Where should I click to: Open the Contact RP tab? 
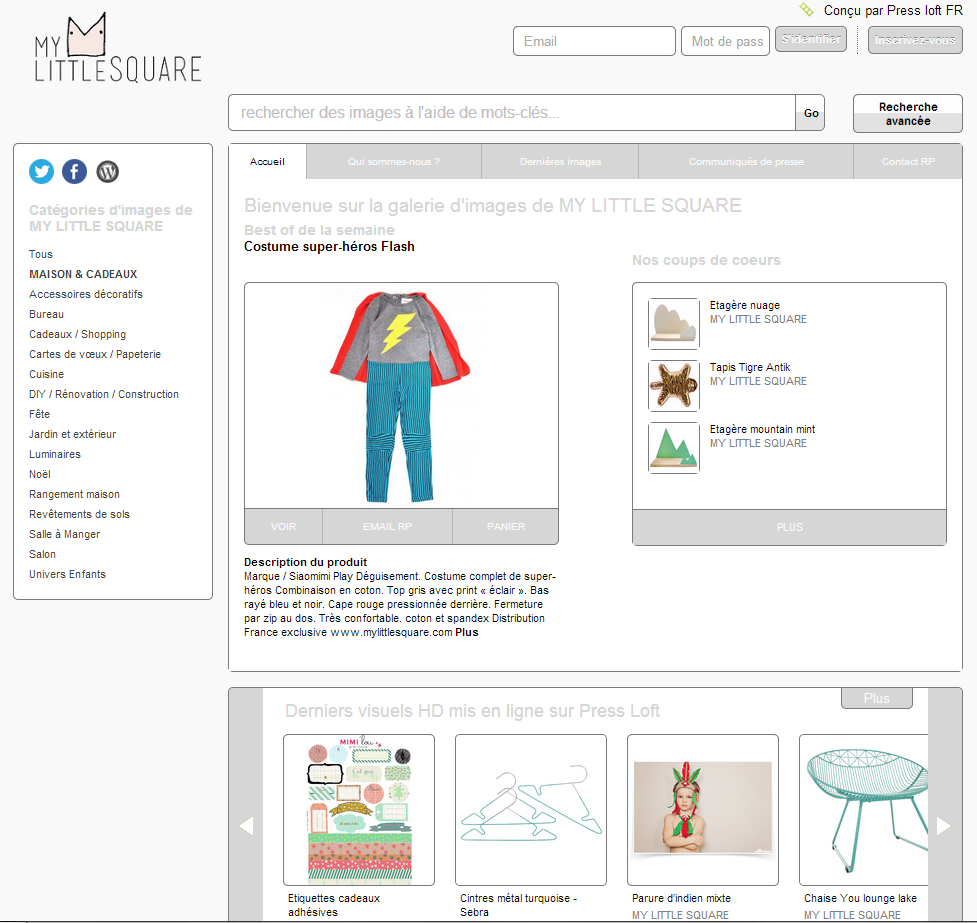tap(908, 161)
